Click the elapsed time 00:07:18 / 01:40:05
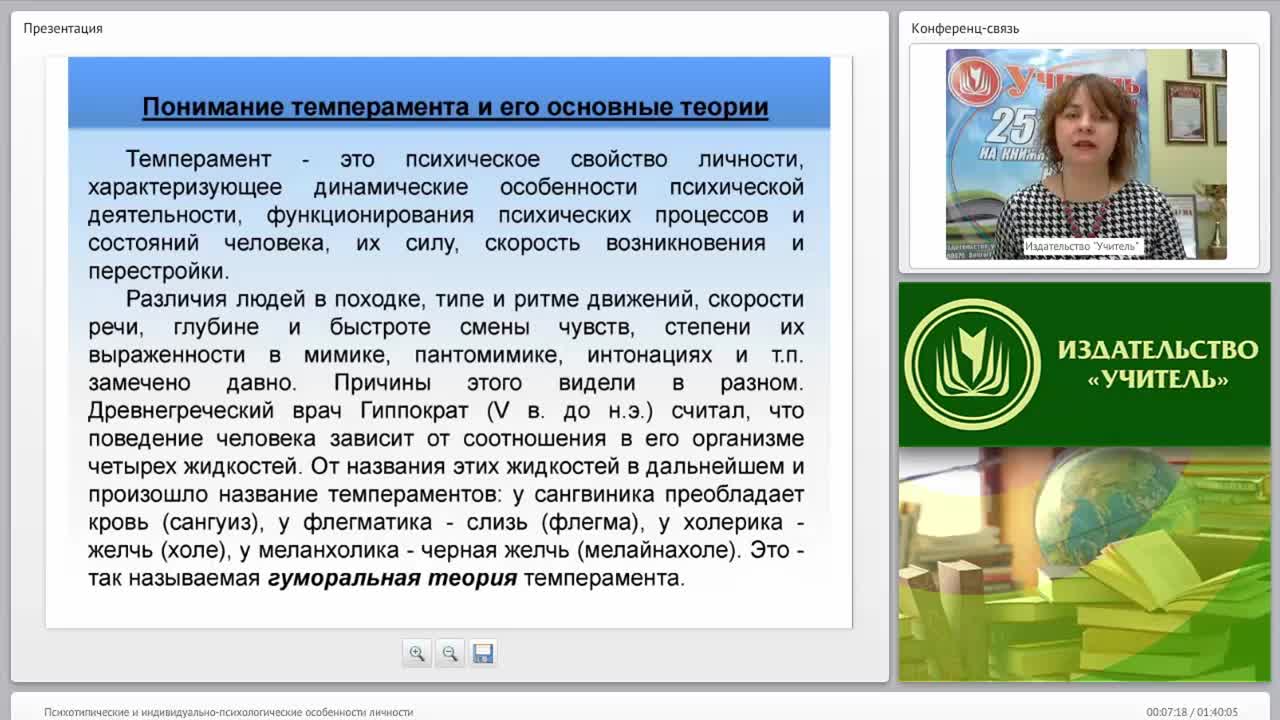Screen dimensions: 1280x720 click(1192, 712)
